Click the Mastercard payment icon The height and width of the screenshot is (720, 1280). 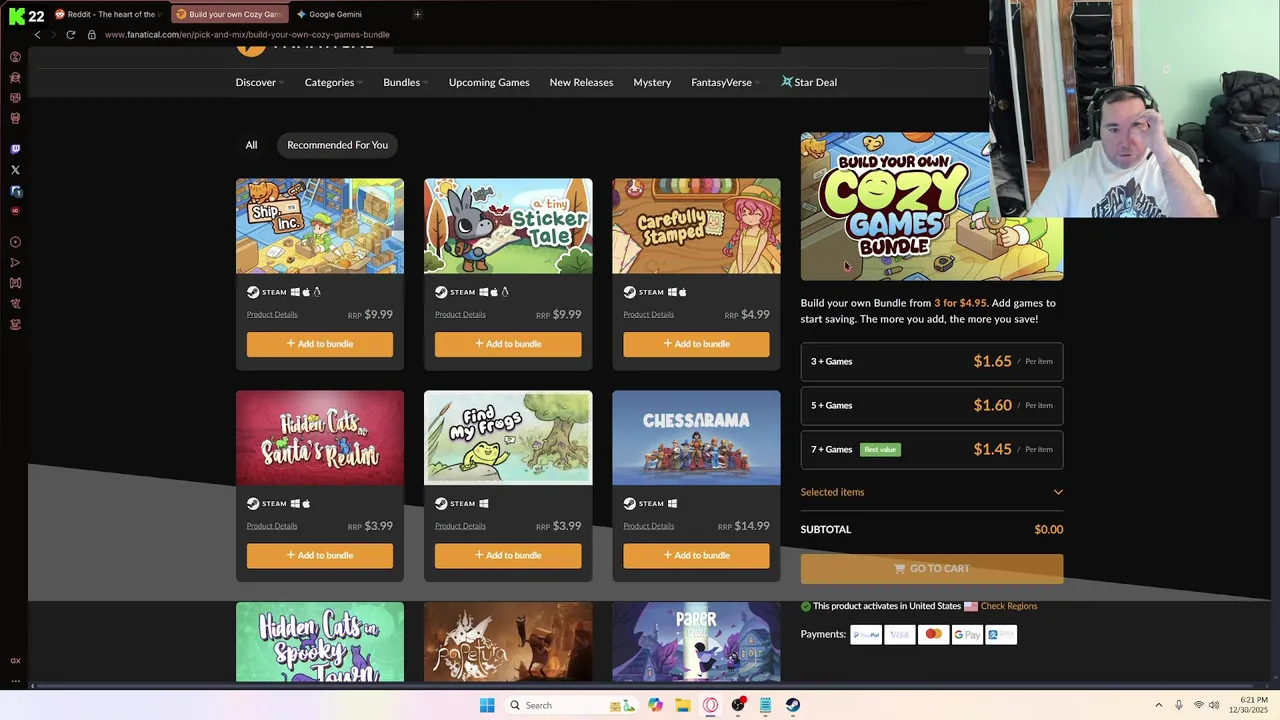point(934,635)
